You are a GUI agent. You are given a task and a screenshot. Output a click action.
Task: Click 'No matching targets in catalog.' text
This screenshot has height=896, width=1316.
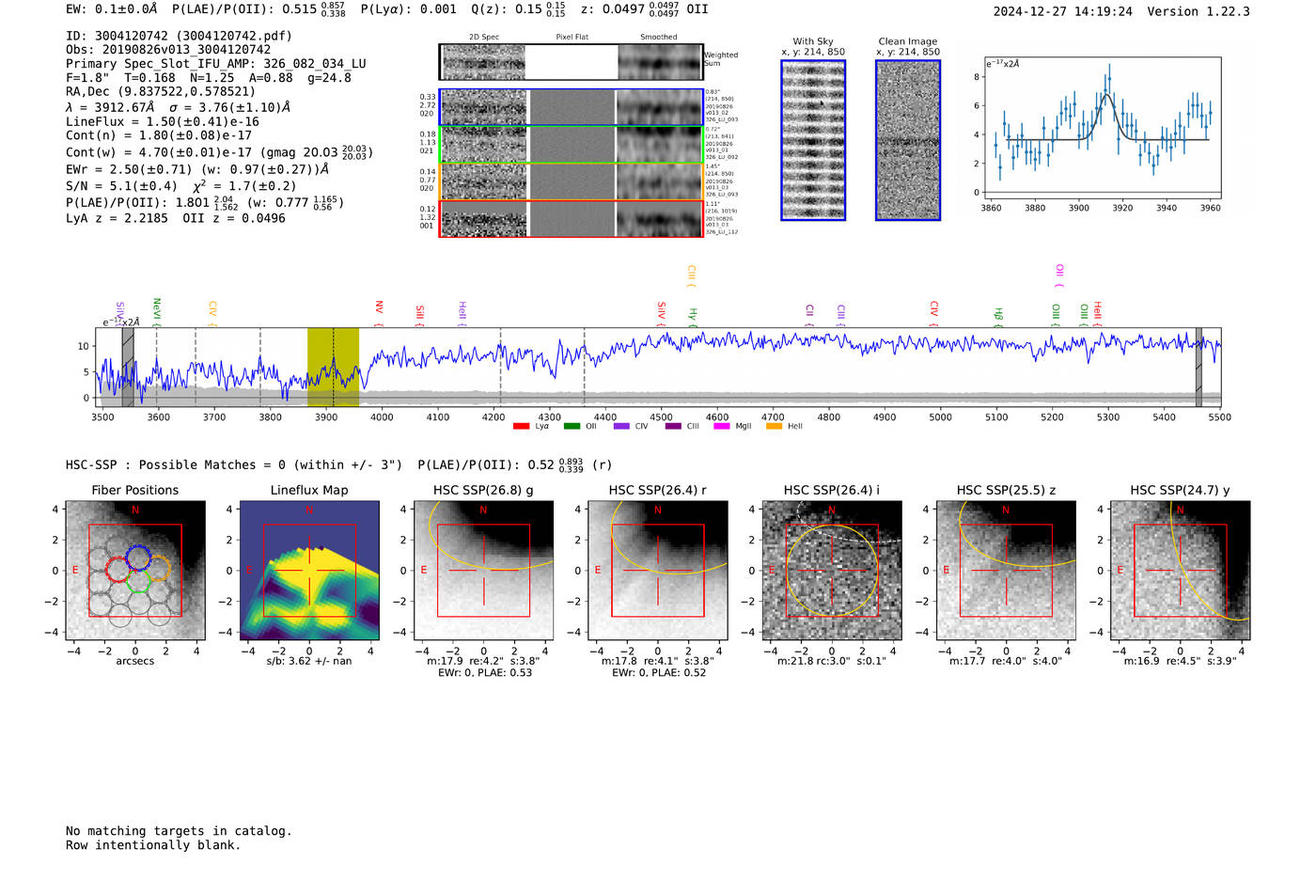179,831
